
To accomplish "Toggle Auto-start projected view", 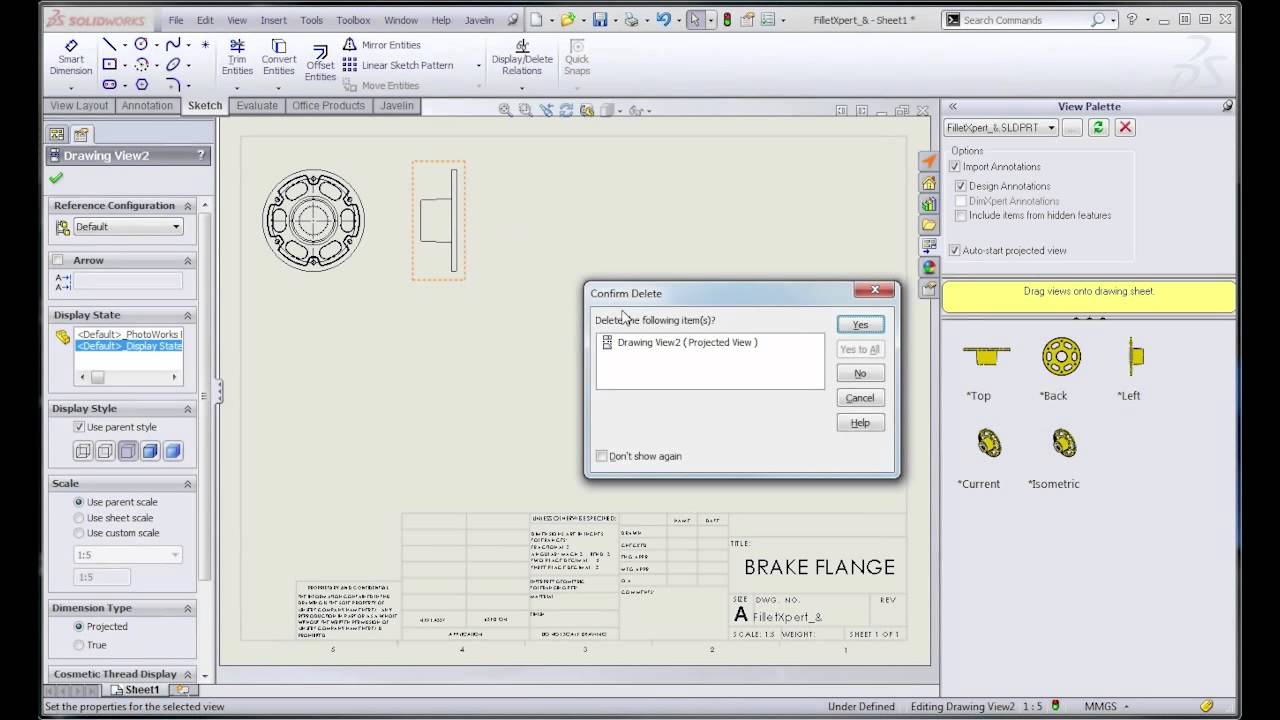I will (x=954, y=251).
